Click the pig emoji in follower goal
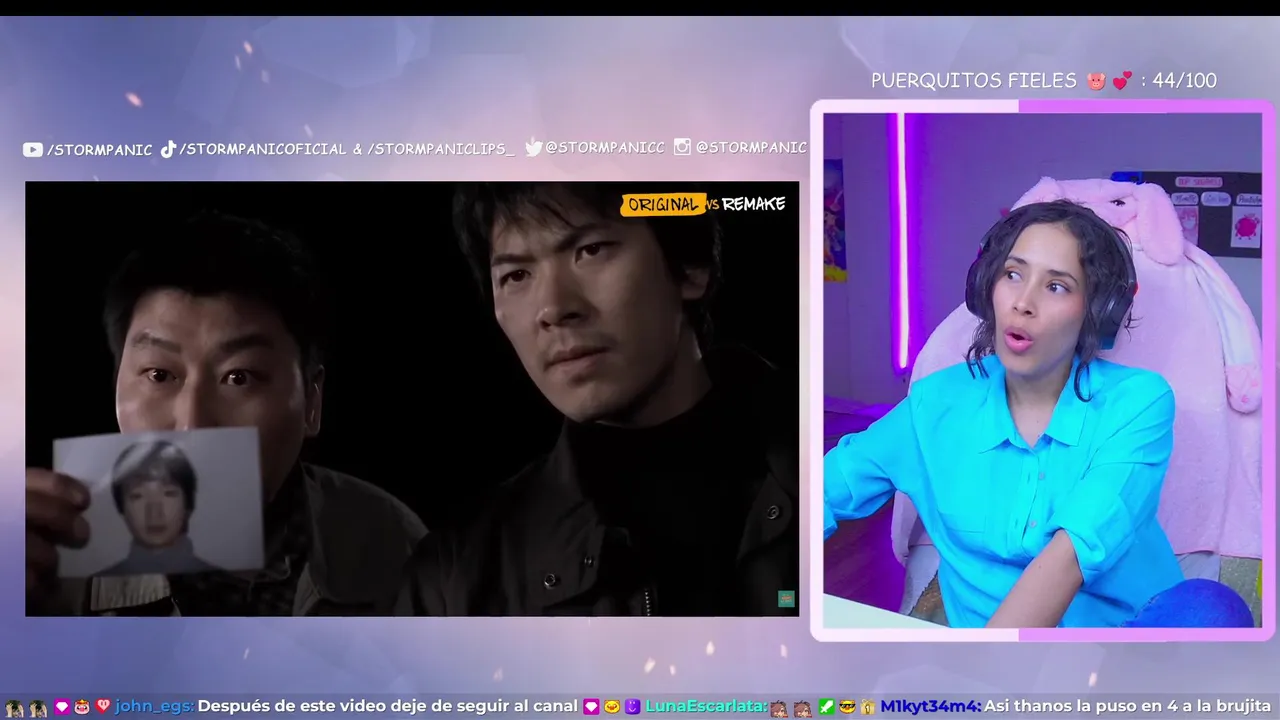Viewport: 1280px width, 720px height. pyautogui.click(x=1096, y=81)
